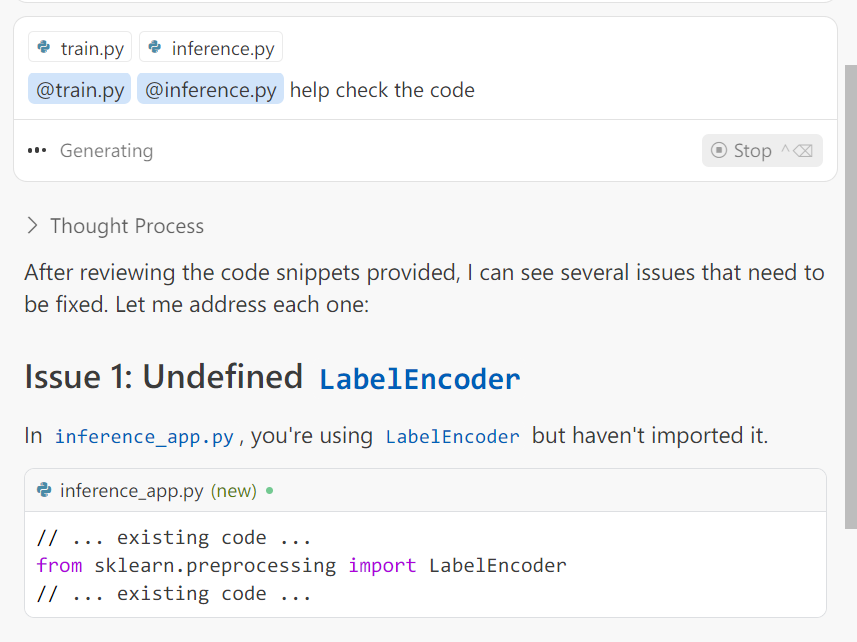Click the green dot next to (new)
Image resolution: width=857 pixels, height=642 pixels.
[x=269, y=491]
